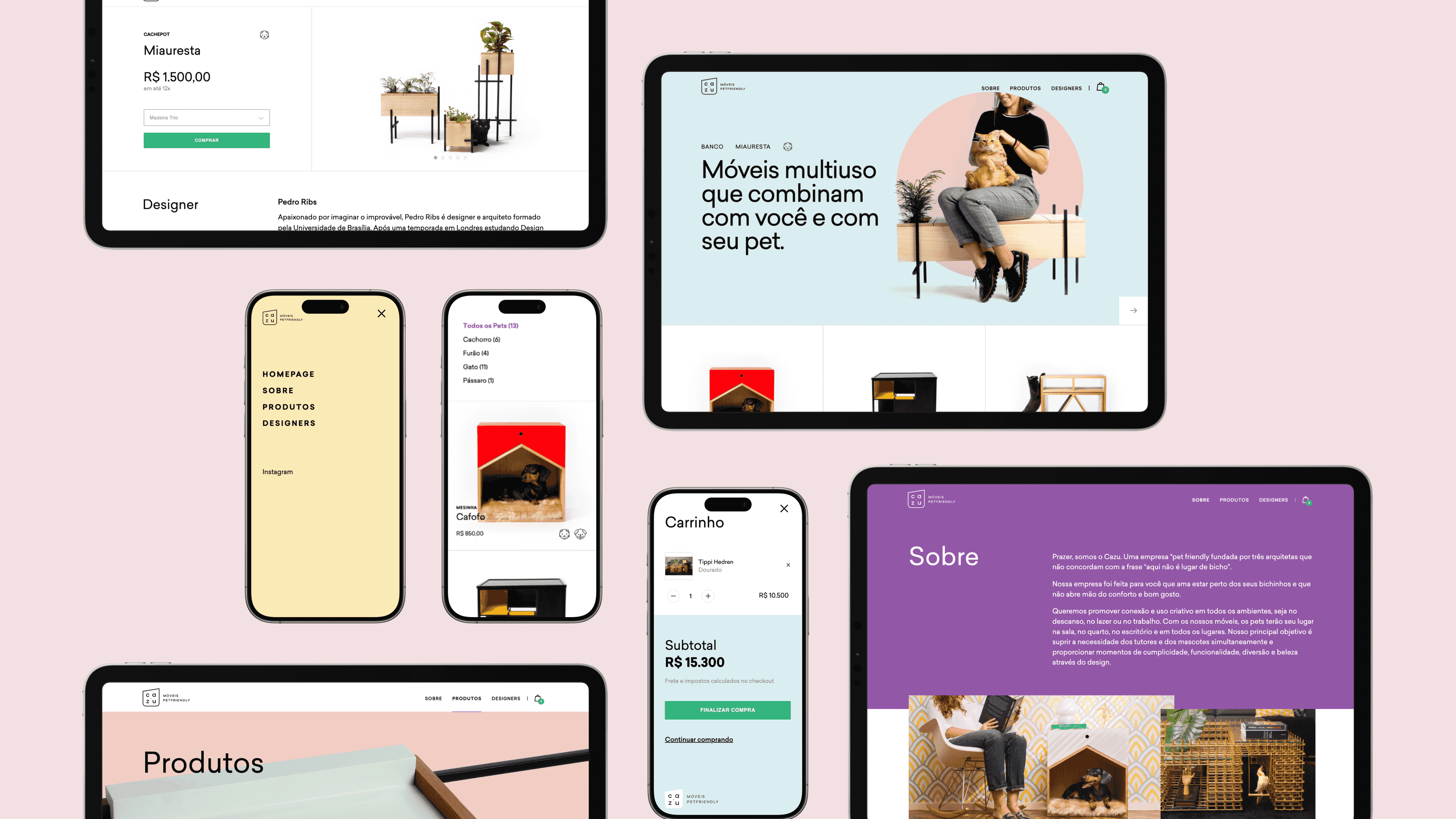
Task: Click the Todos os Pets (13) filter toggle
Action: pos(490,325)
